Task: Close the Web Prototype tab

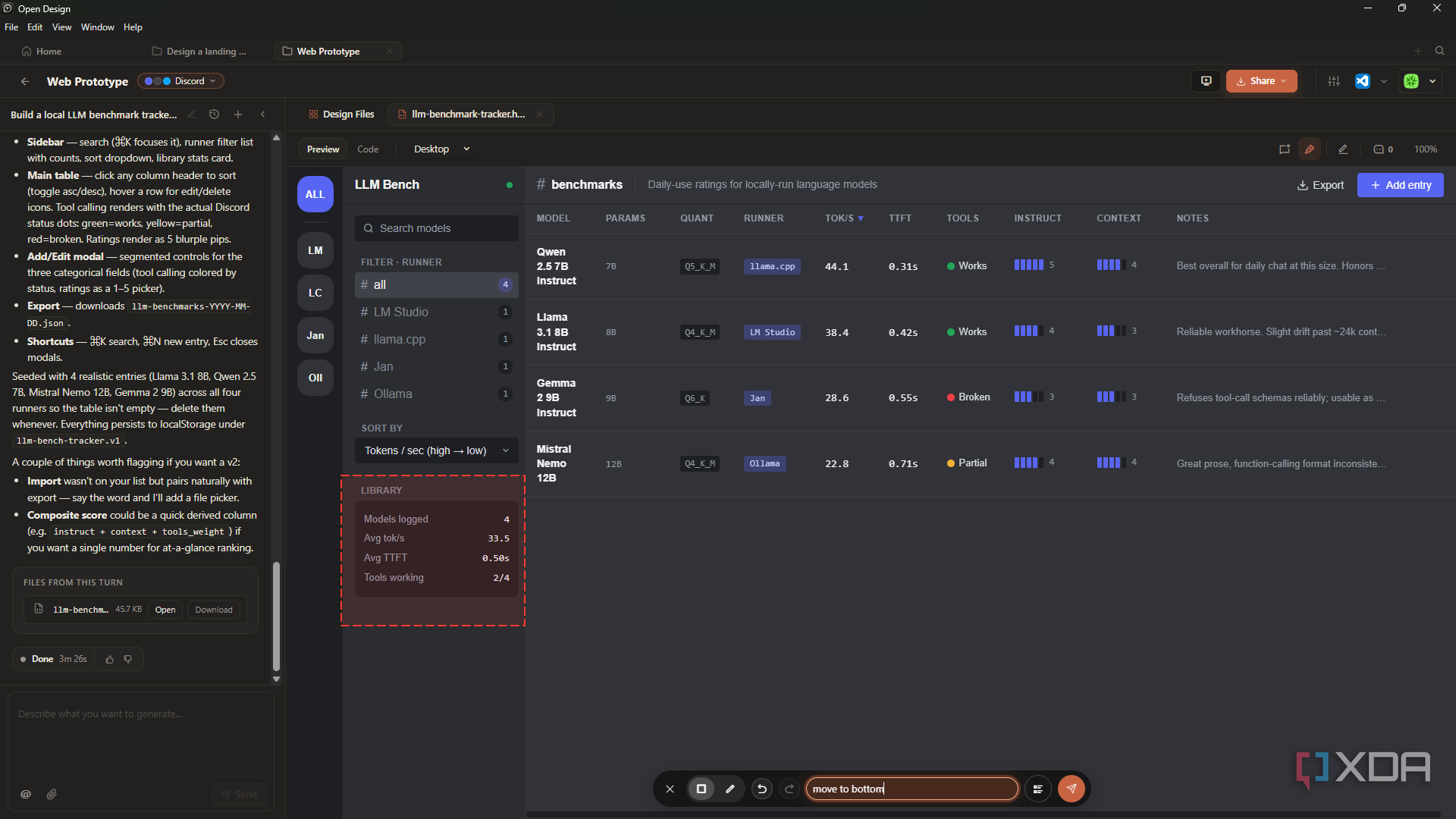Action: (x=390, y=51)
